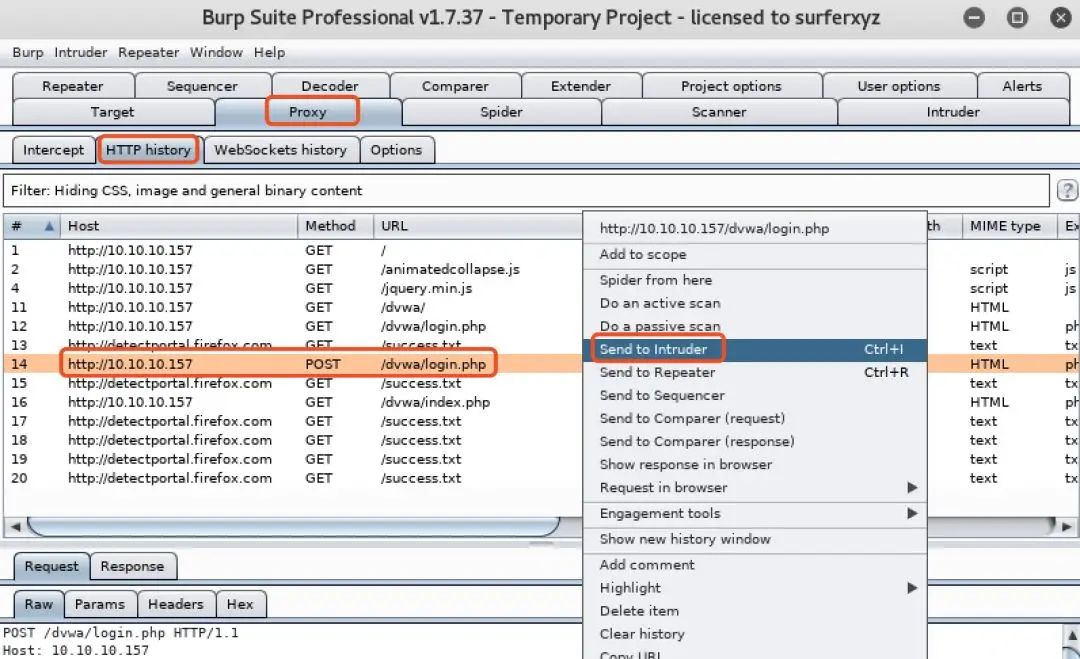1080x659 pixels.
Task: Click the left arrow of horizontal scrollbar
Action: (15, 527)
